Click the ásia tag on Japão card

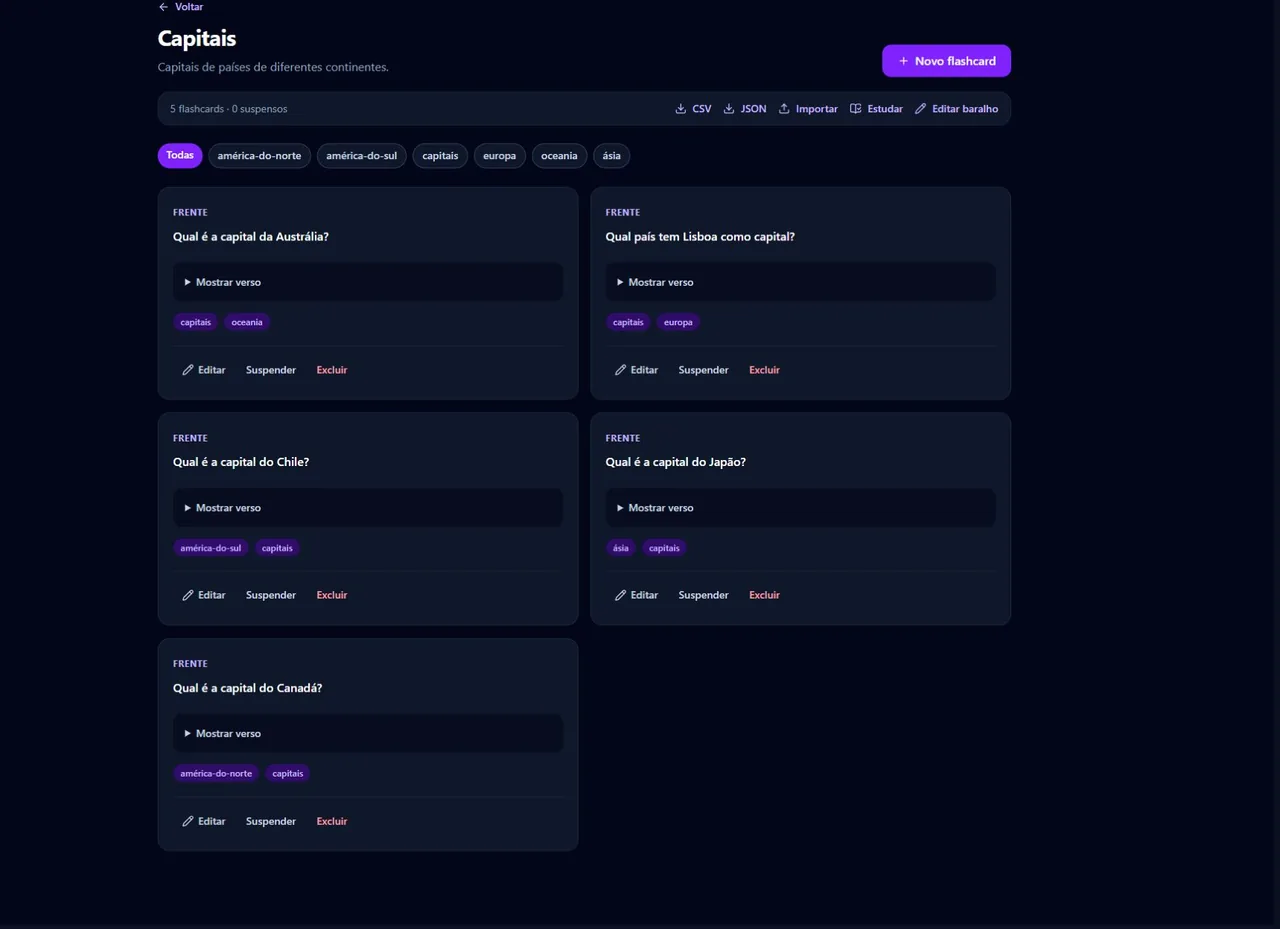pos(621,548)
